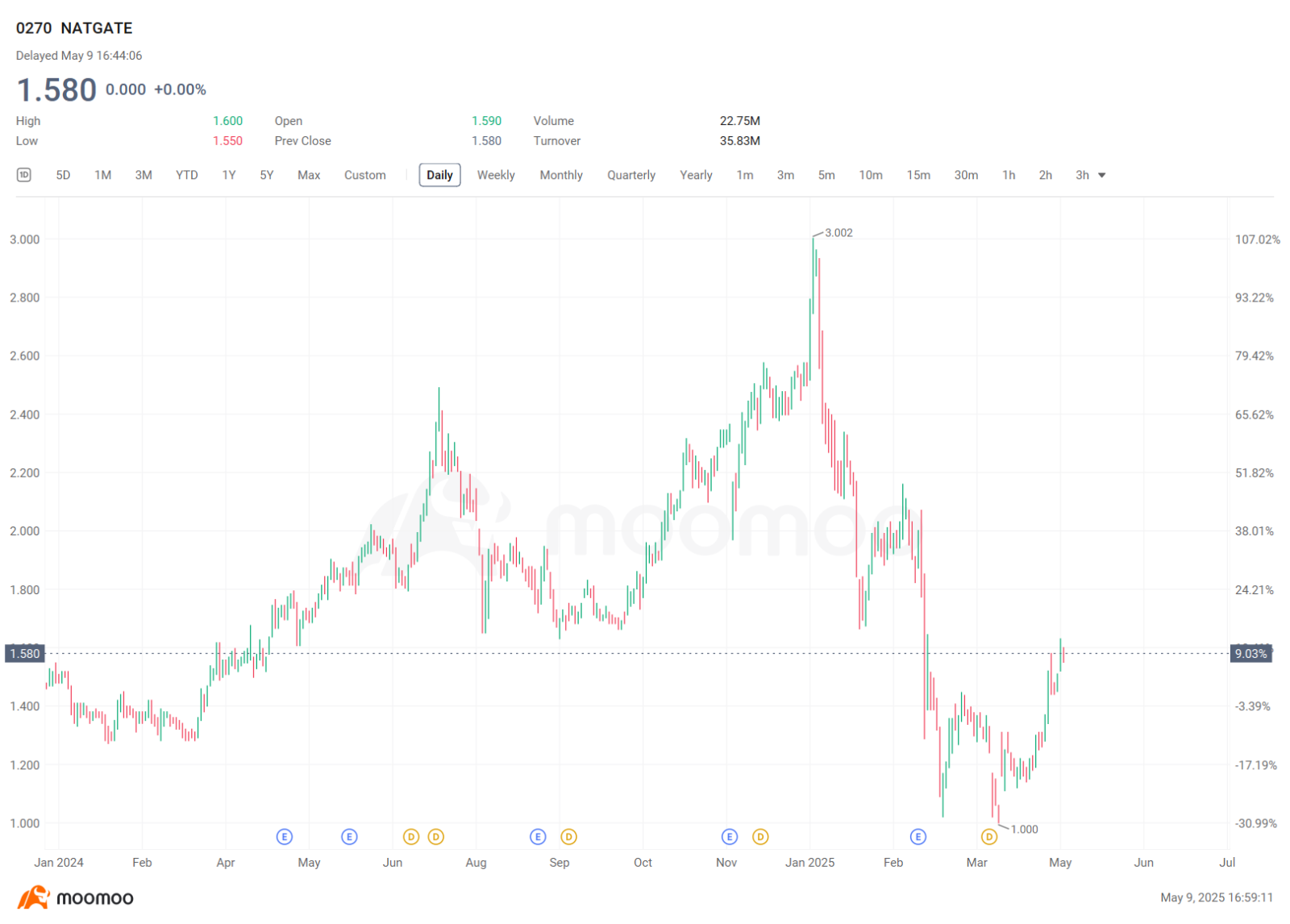The width and height of the screenshot is (1290, 924).
Task: Click the 1.580 current price label on axis
Action: [25, 654]
